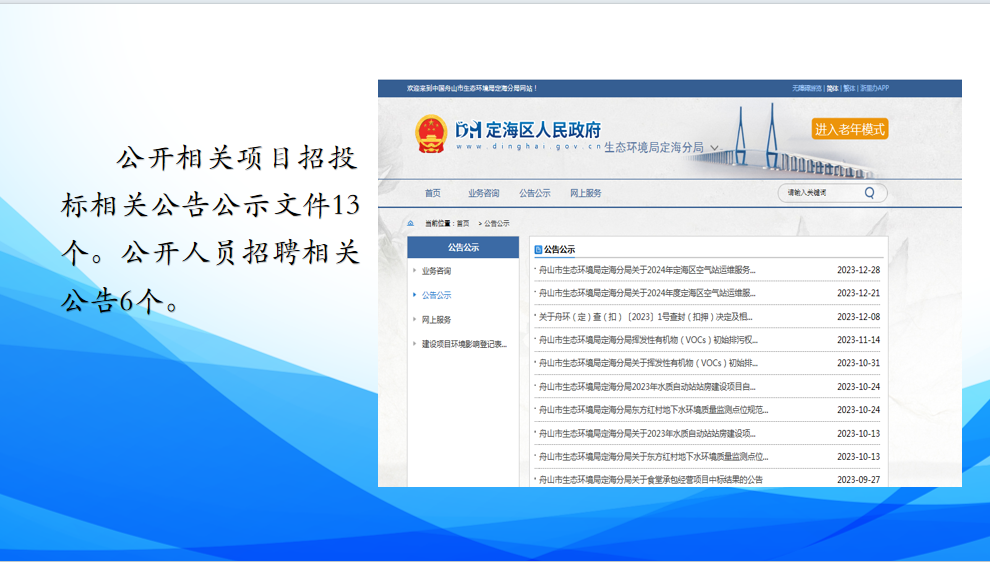Click the DH 定海区人民政府 site logo
This screenshot has height=562, width=990.
pyautogui.click(x=528, y=131)
